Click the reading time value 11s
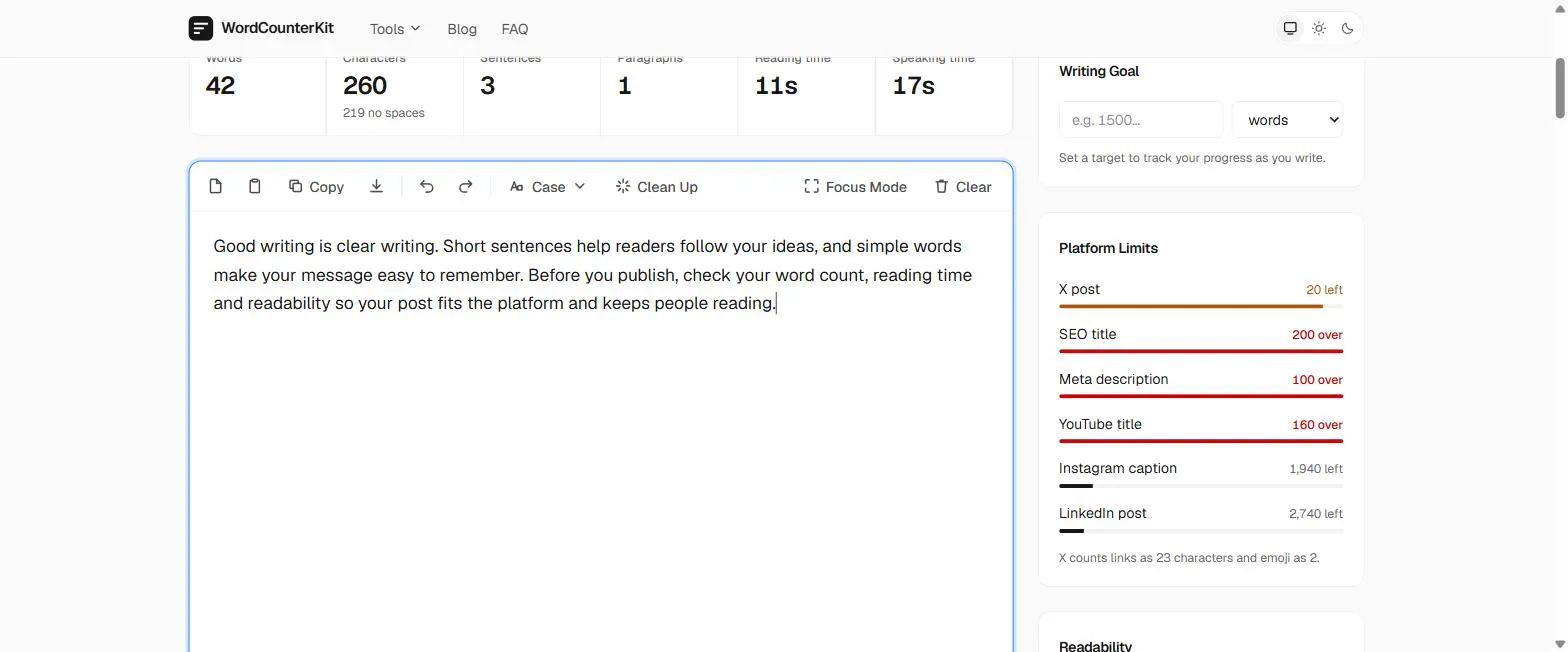The height and width of the screenshot is (652, 1568). [x=776, y=86]
